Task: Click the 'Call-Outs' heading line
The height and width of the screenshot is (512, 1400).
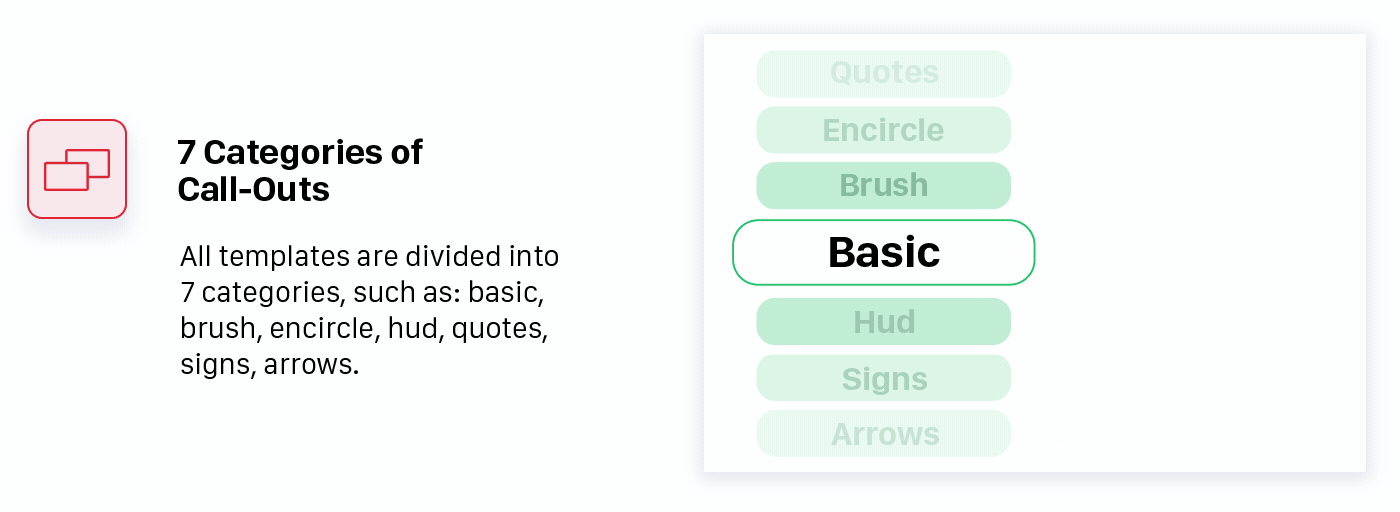Action: 254,189
